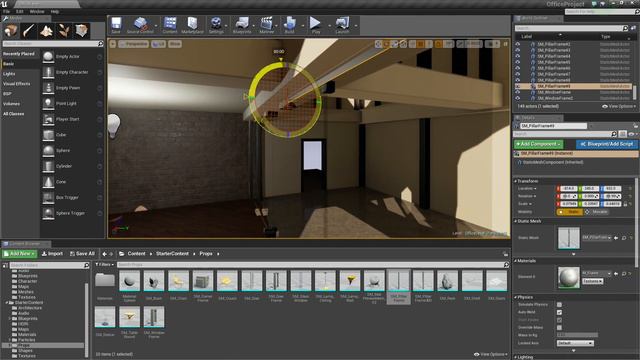The image size is (640, 360).
Task: Click material Element 0 sphere thumbnail
Action: click(569, 278)
